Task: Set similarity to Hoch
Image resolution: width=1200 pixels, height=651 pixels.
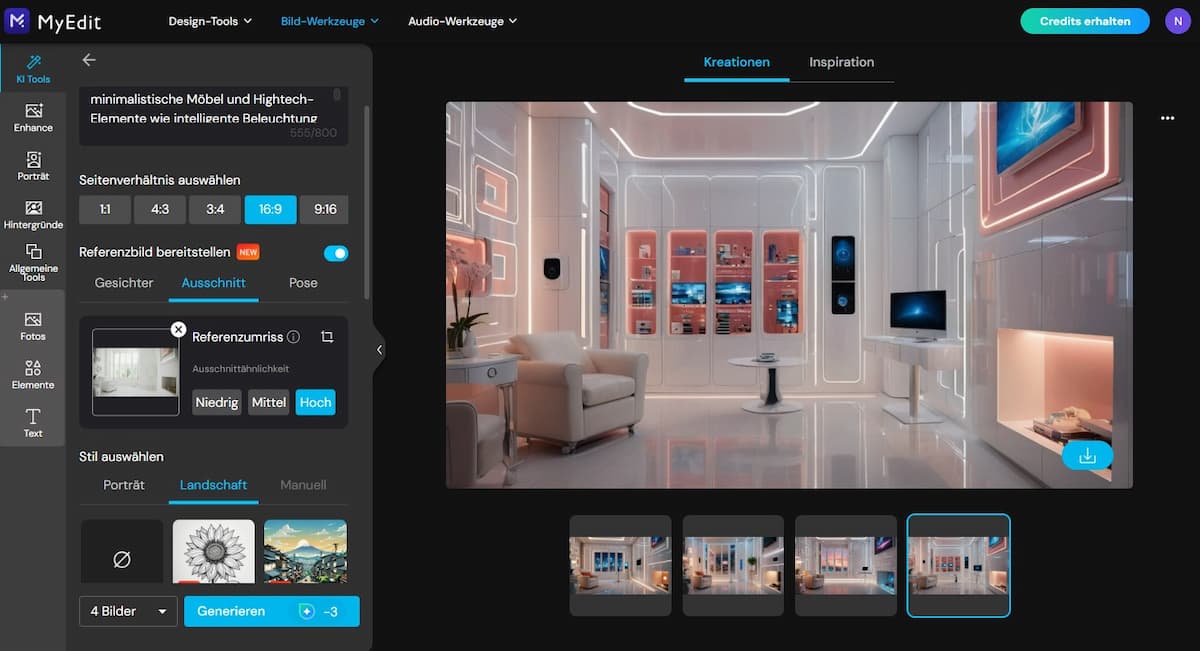Action: tap(315, 402)
